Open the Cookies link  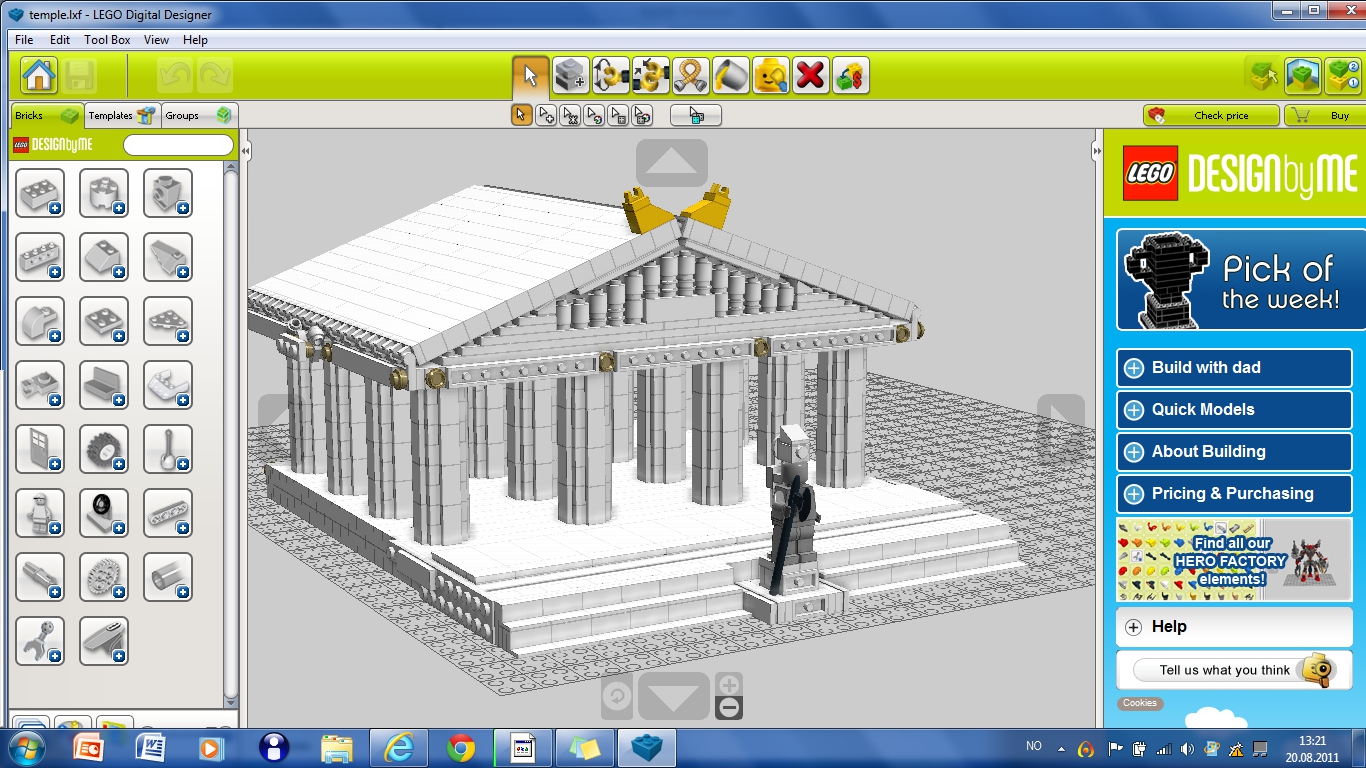1139,703
